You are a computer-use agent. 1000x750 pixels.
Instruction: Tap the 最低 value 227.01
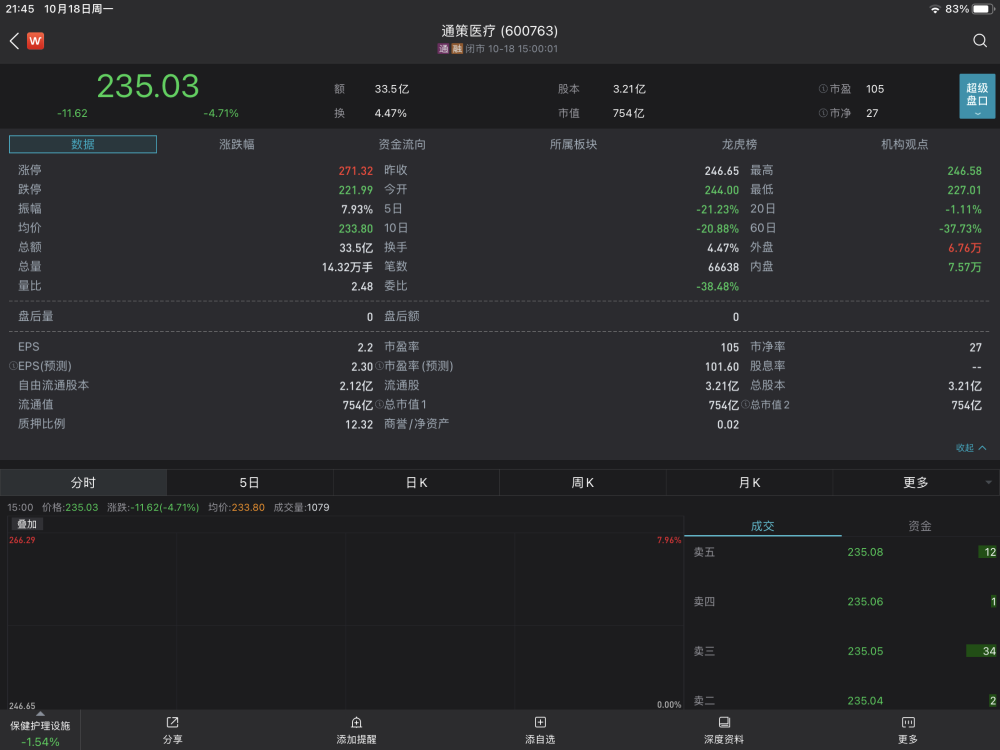tap(964, 190)
